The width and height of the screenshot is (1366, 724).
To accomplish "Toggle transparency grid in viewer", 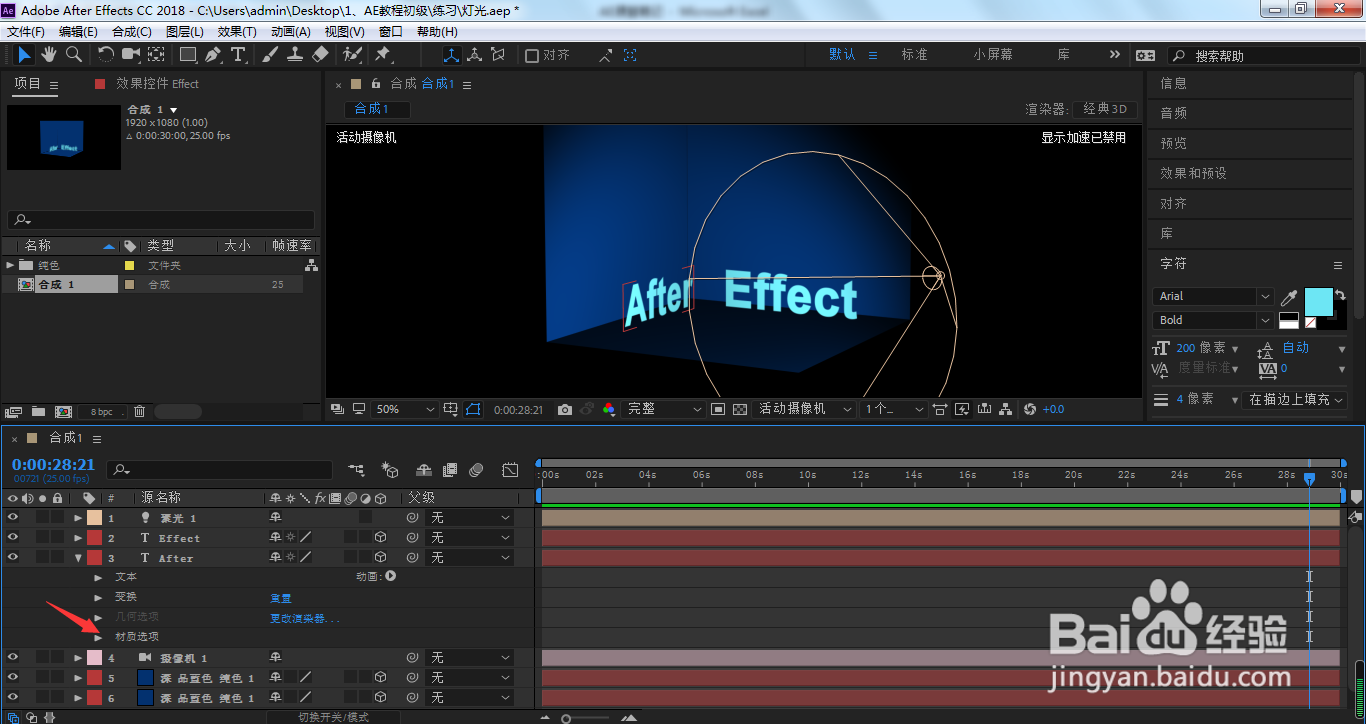I will pos(740,409).
